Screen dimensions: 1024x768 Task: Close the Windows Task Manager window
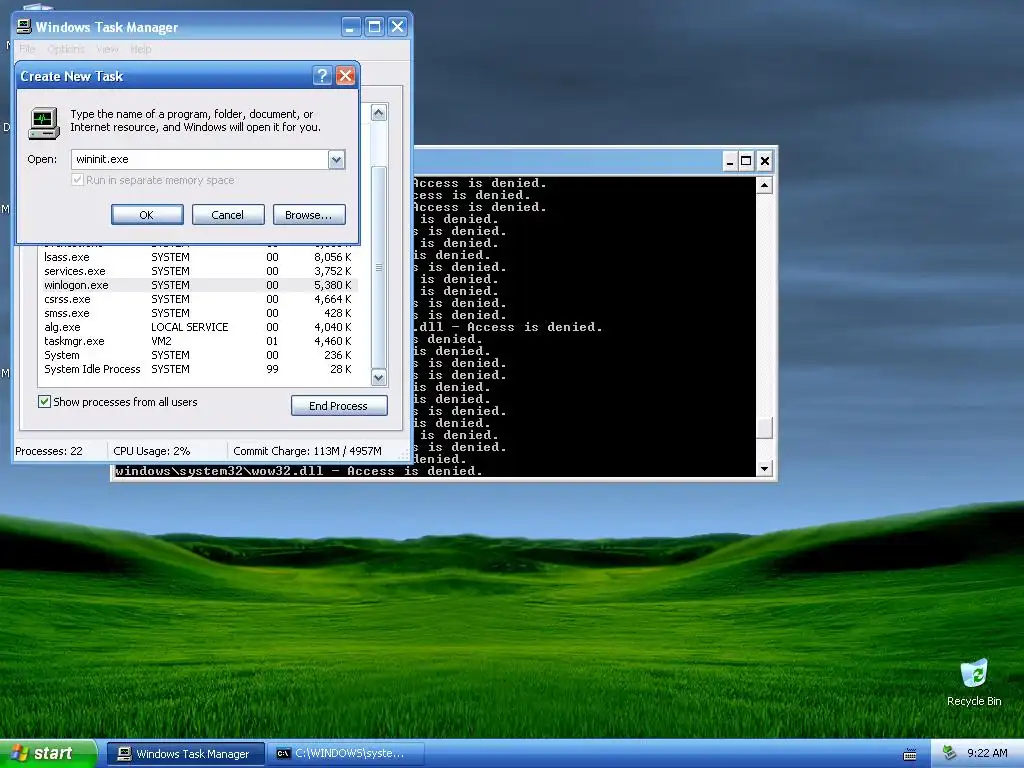[397, 27]
